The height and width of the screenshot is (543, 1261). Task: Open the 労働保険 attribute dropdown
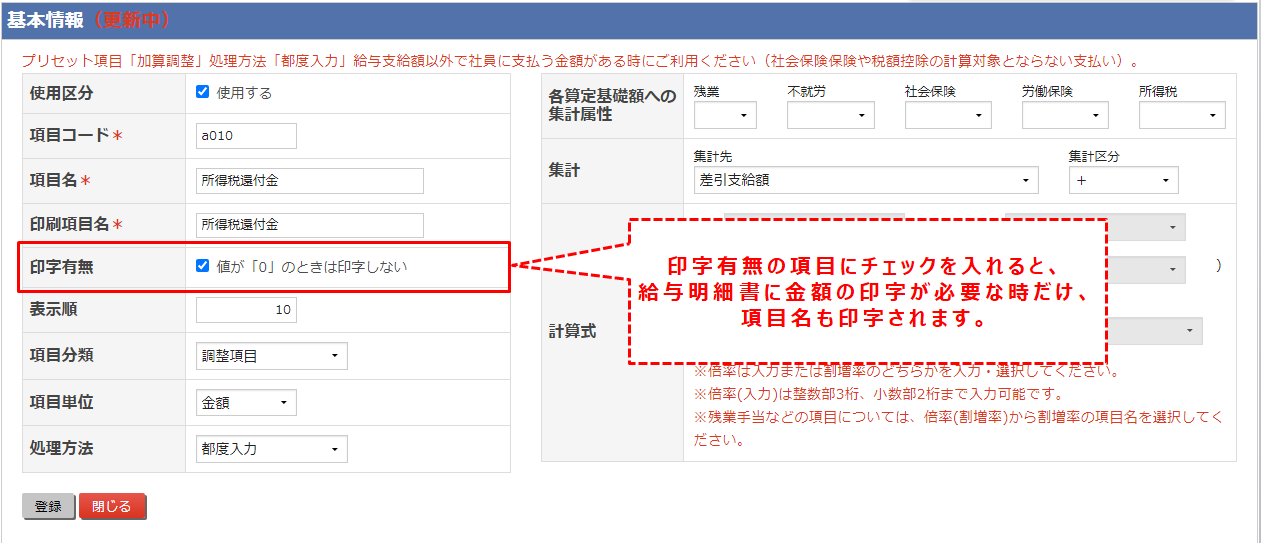(x=1065, y=116)
